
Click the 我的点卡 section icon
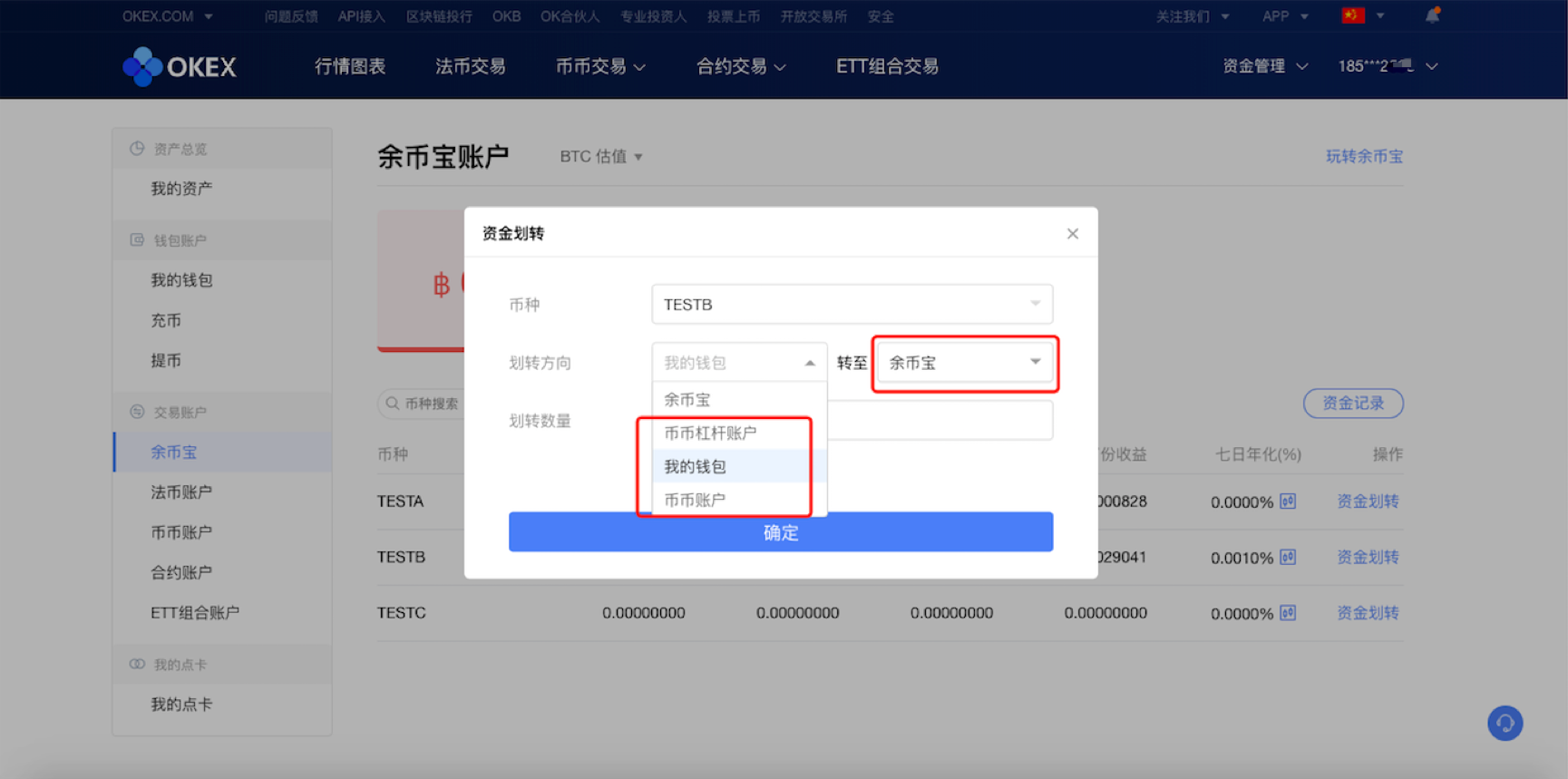point(137,664)
